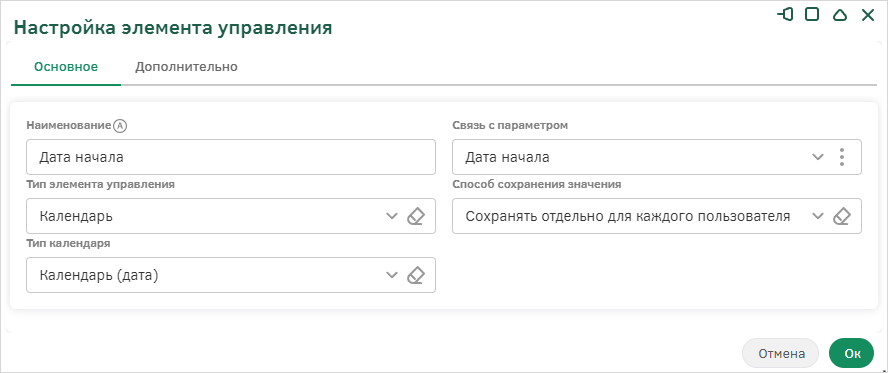The height and width of the screenshot is (373, 888).
Task: Expand the Тип элемента управления dropdown
Action: click(x=392, y=216)
